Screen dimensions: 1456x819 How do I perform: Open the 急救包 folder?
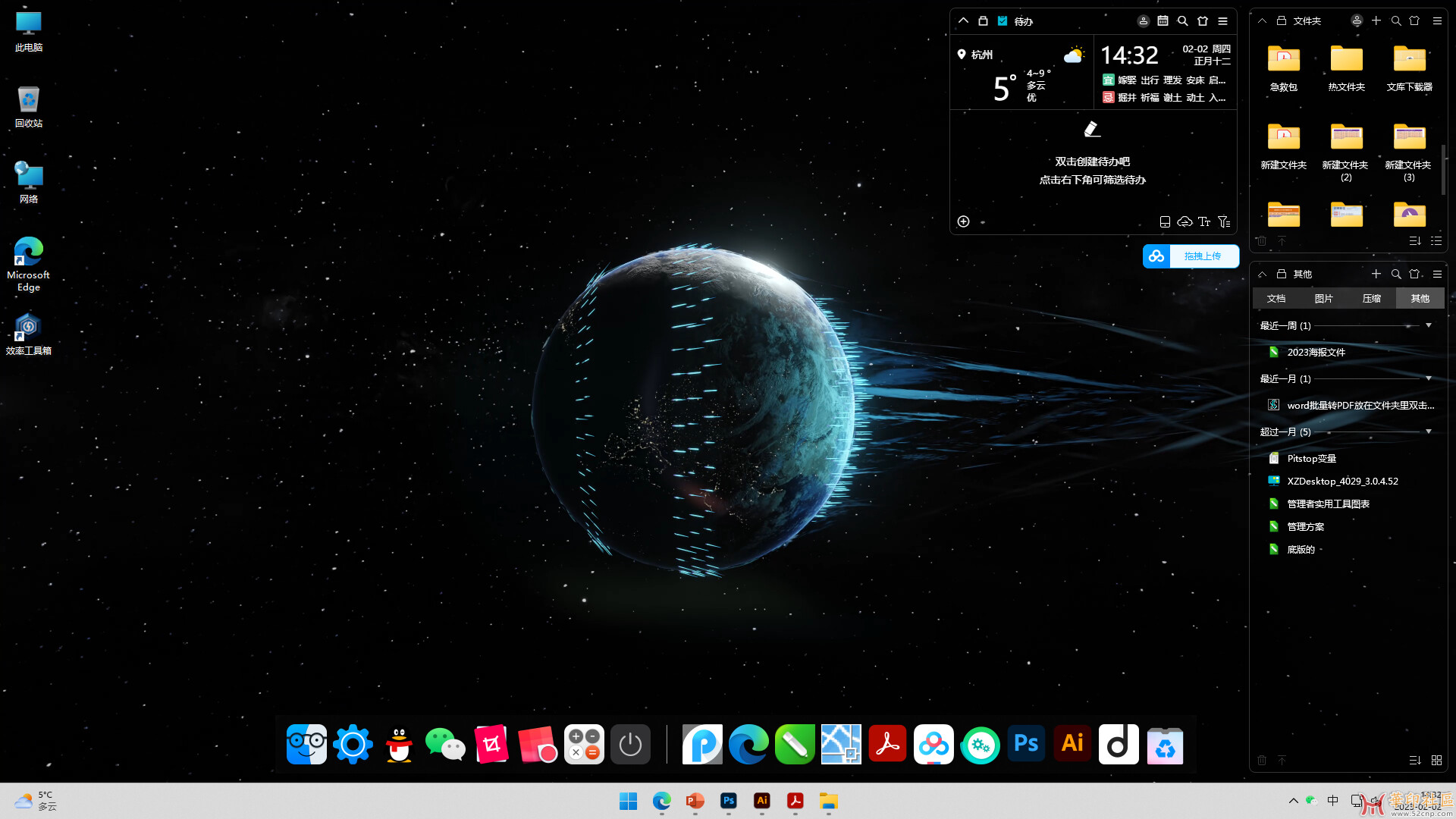(1284, 67)
